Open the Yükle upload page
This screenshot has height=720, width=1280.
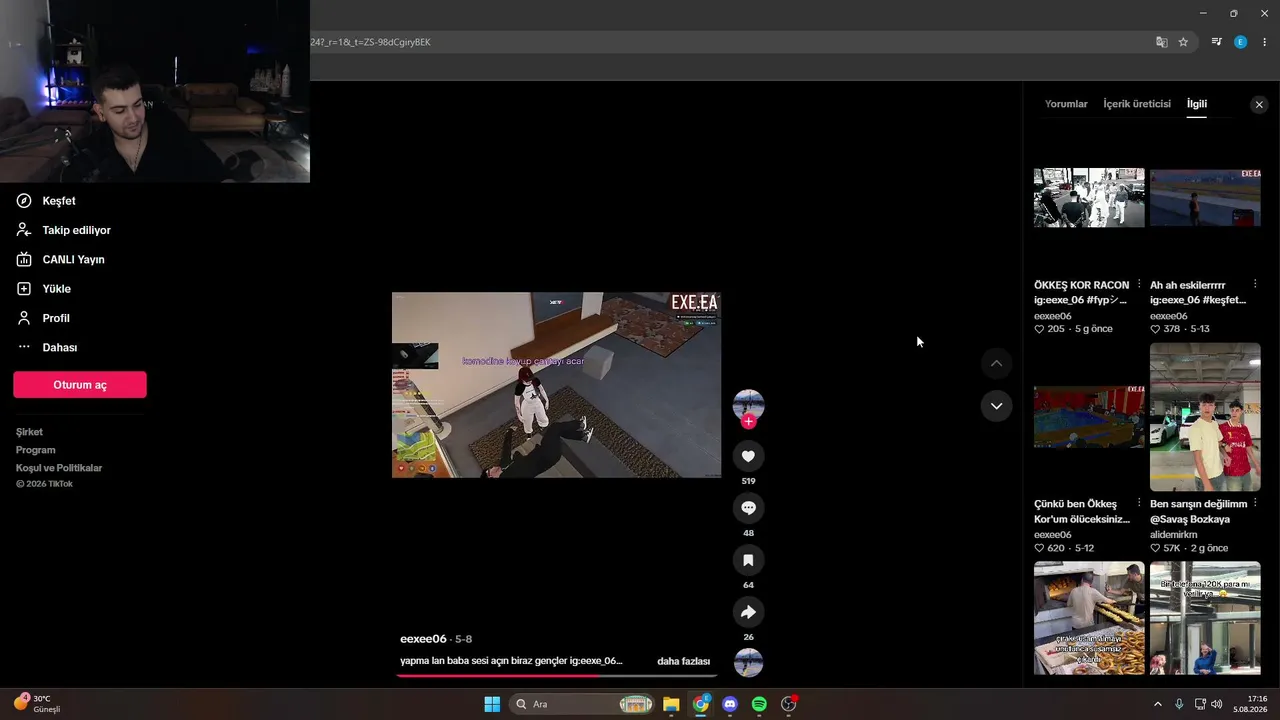(43, 289)
